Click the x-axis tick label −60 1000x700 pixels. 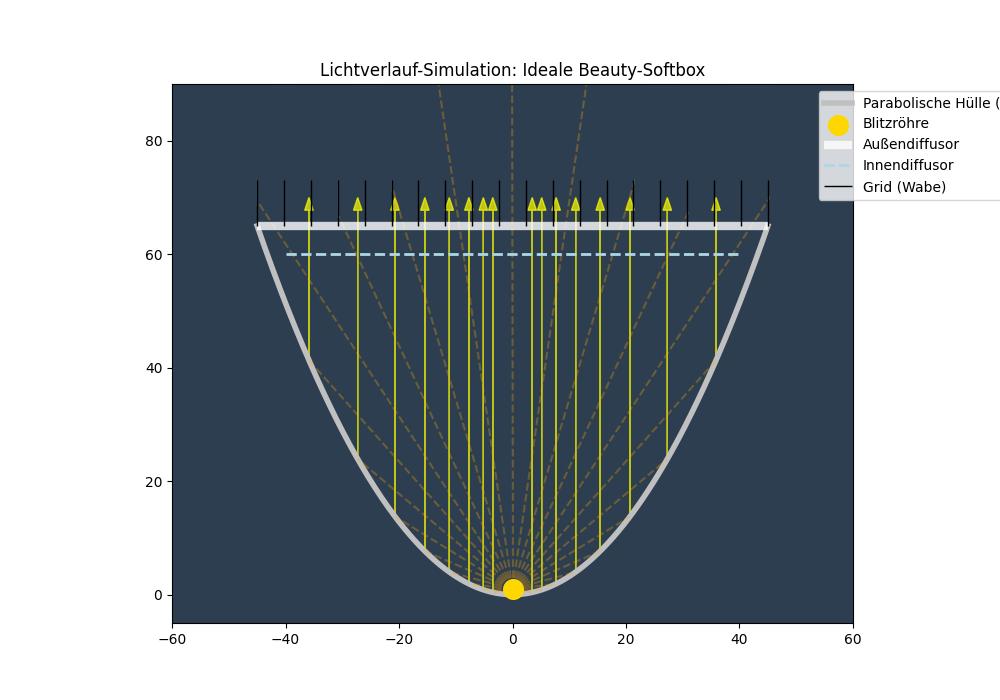pyautogui.click(x=172, y=638)
